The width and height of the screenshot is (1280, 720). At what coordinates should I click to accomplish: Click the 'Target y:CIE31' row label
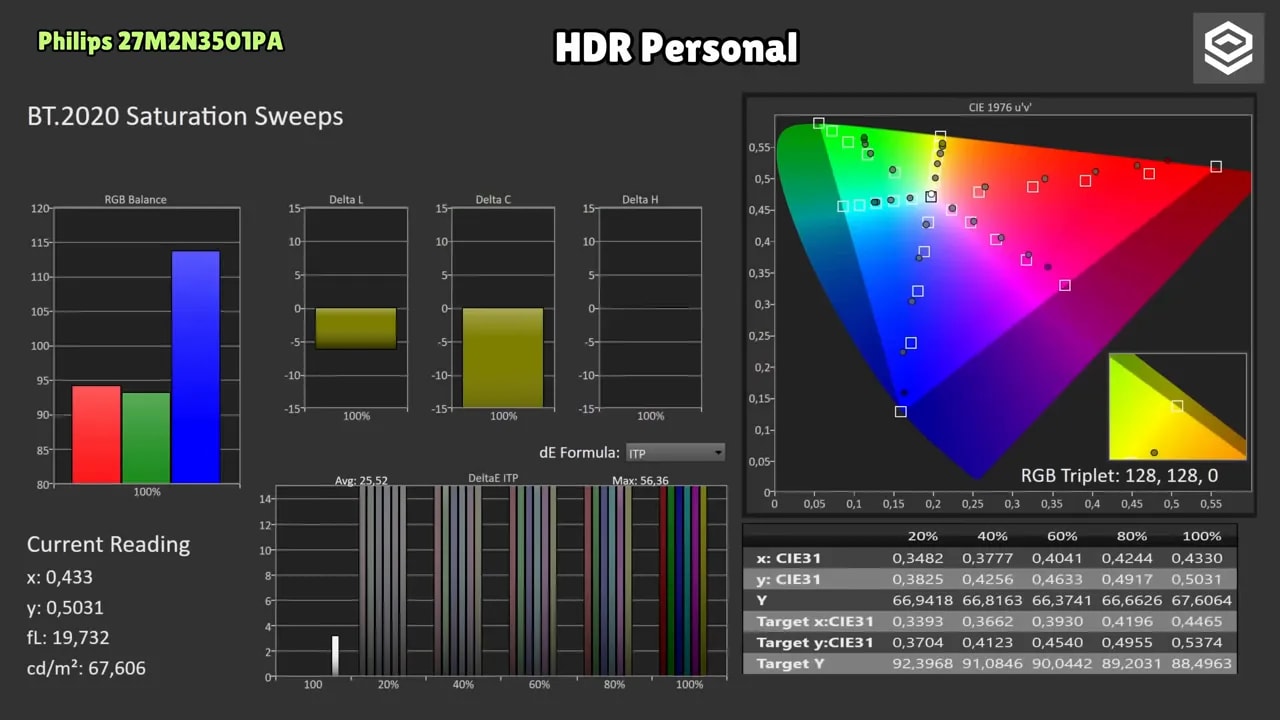(815, 642)
